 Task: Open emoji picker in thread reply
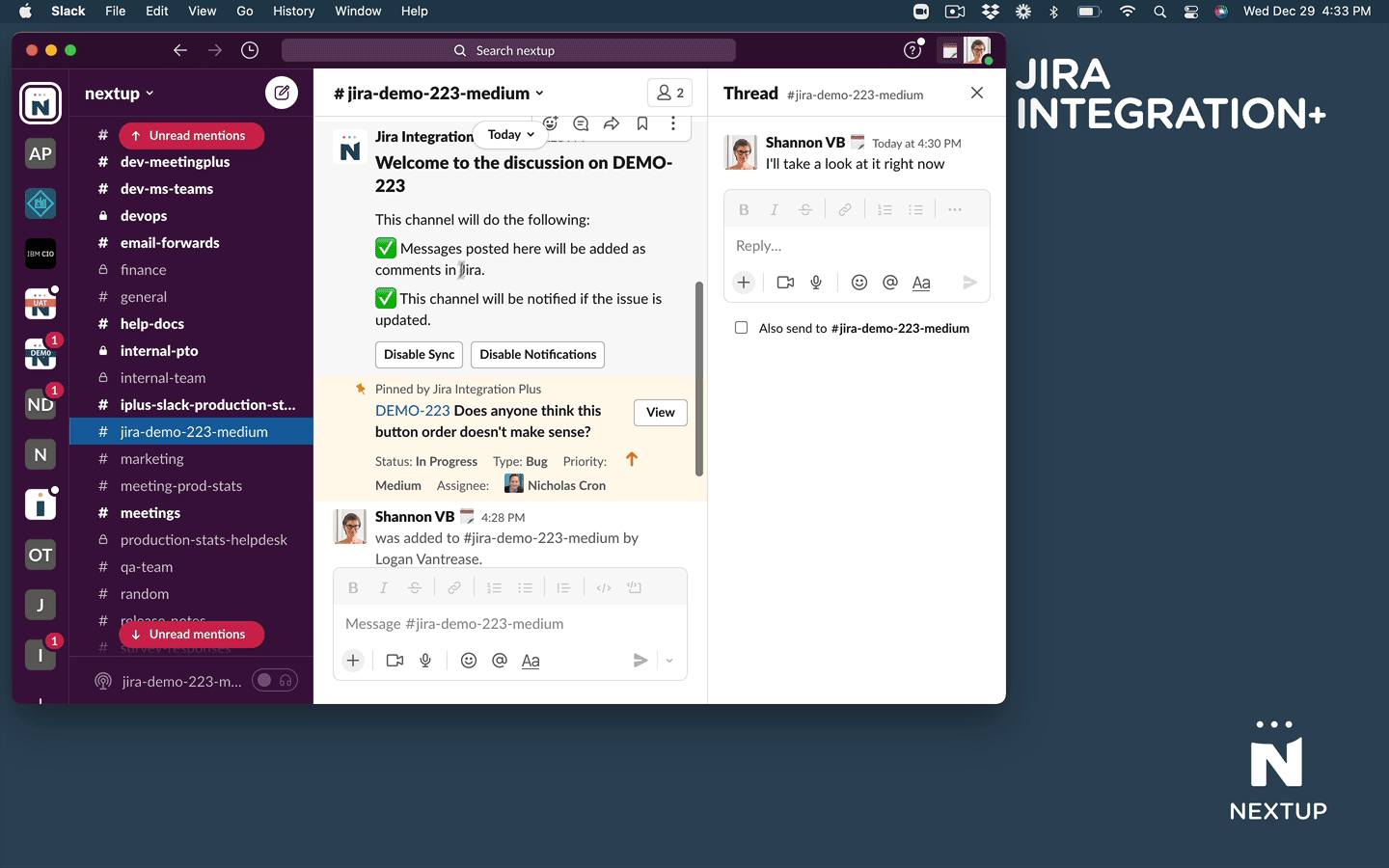(x=859, y=283)
